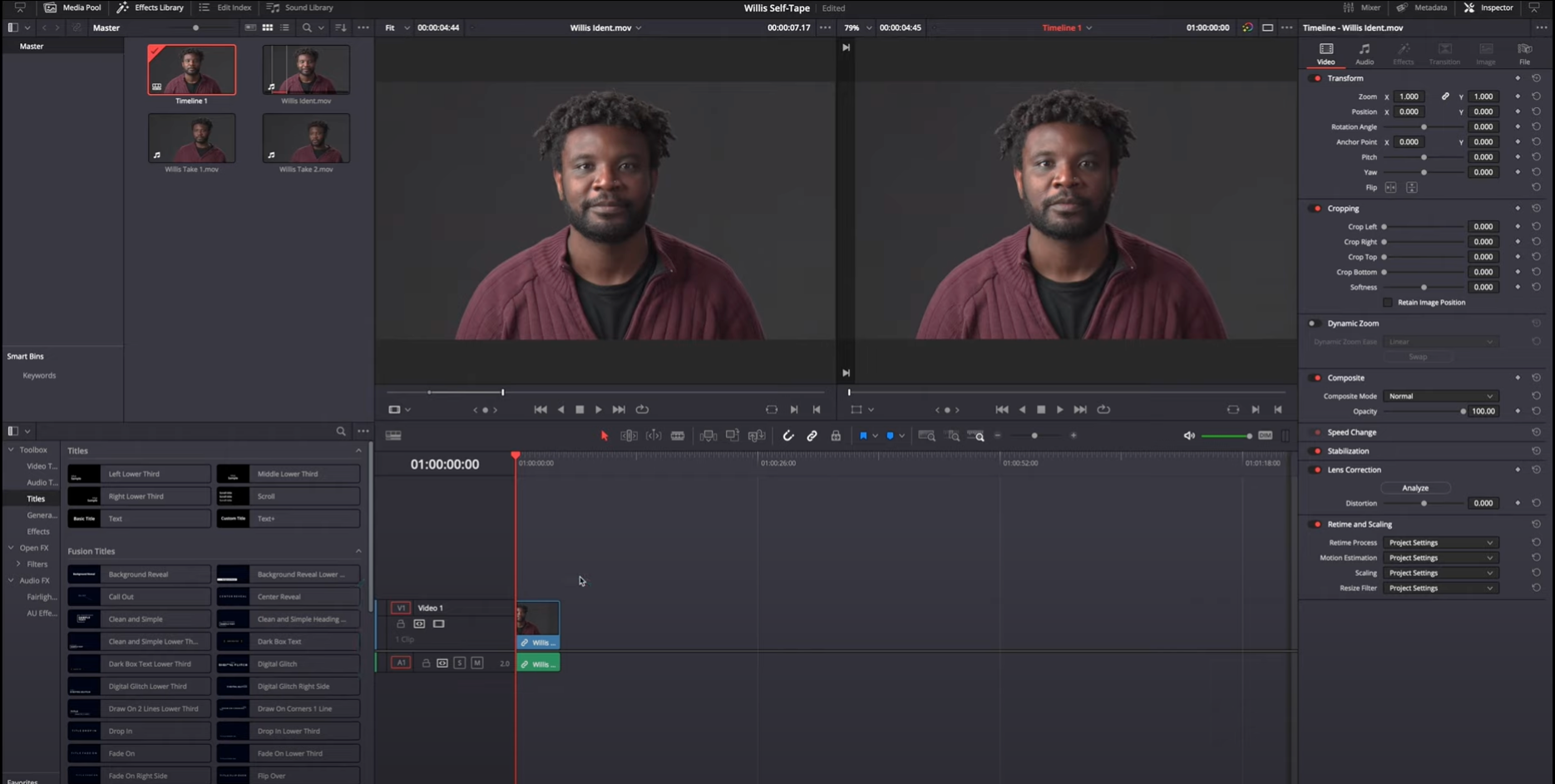This screenshot has height=784, width=1555.
Task: Collapse the Fusion Titles section
Action: (x=358, y=551)
